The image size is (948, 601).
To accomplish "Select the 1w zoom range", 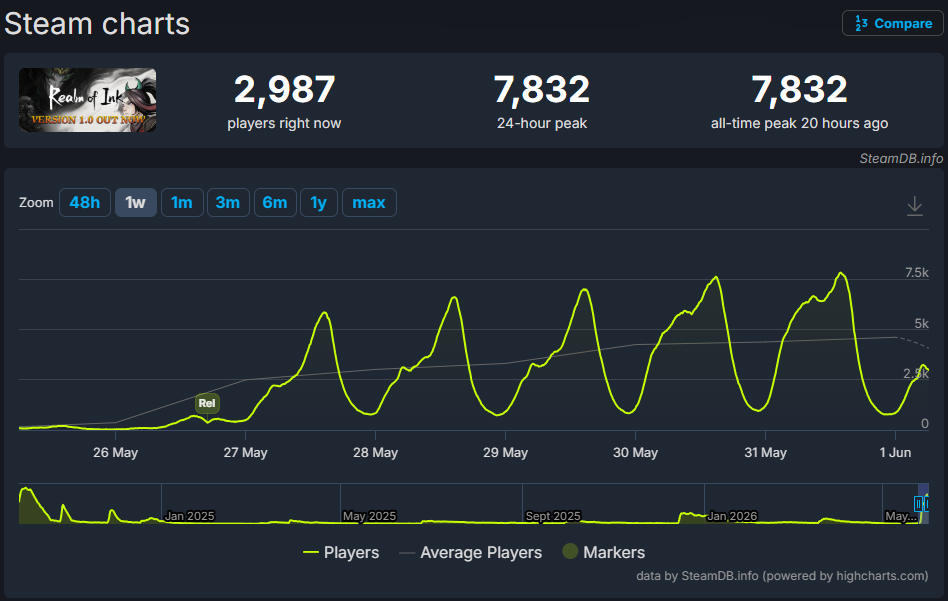I will pyautogui.click(x=135, y=203).
